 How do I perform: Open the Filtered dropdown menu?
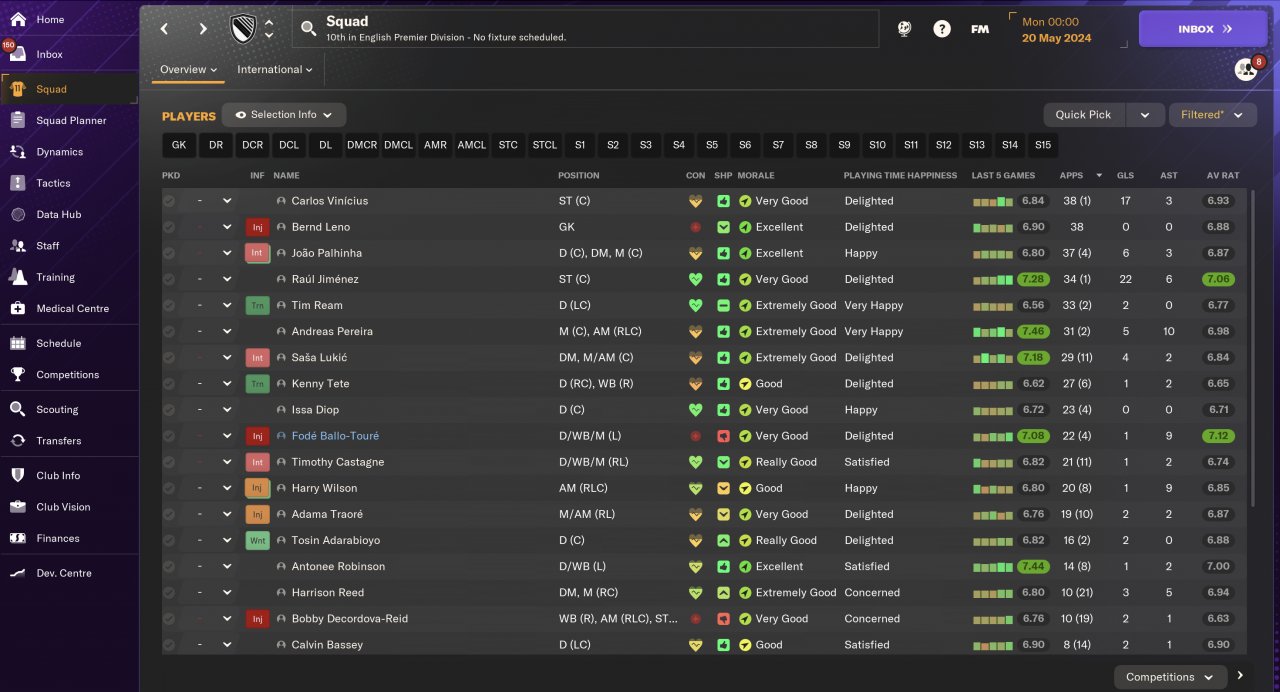[1212, 115]
